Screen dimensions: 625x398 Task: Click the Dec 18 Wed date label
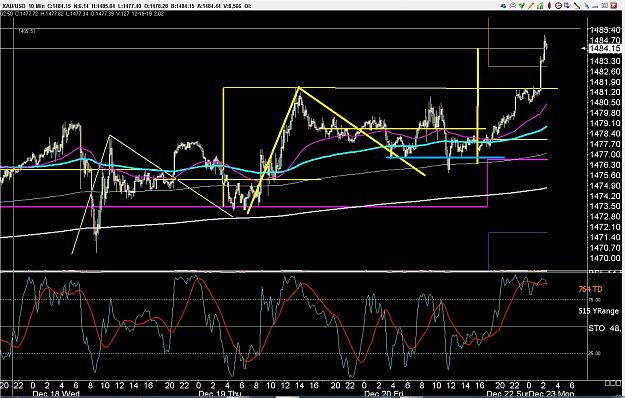(x=56, y=394)
